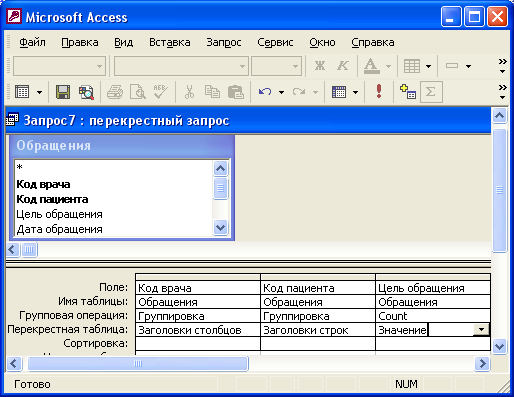This screenshot has height=397, width=514.
Task: Click the Sort cell under Код врача
Action: point(198,343)
